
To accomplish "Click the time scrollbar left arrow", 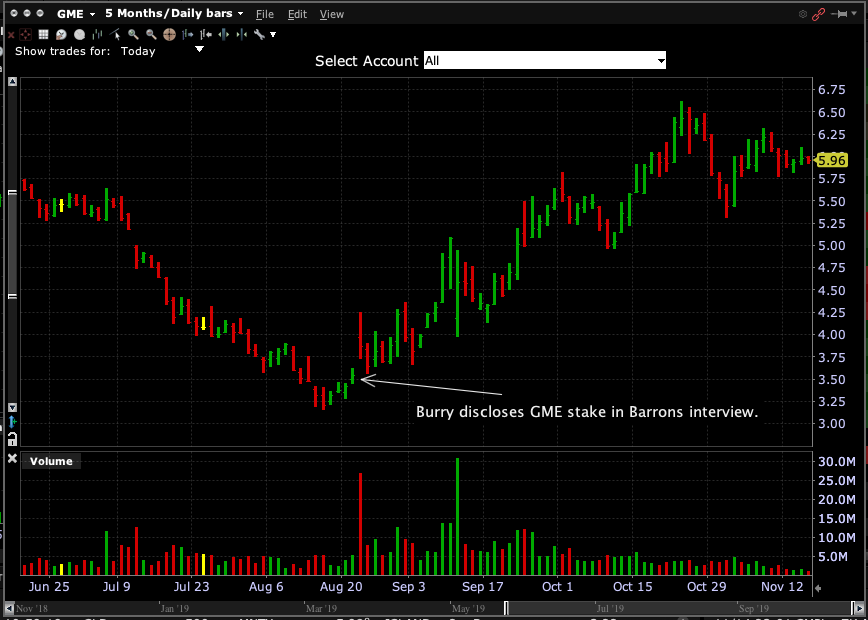I will (8, 608).
